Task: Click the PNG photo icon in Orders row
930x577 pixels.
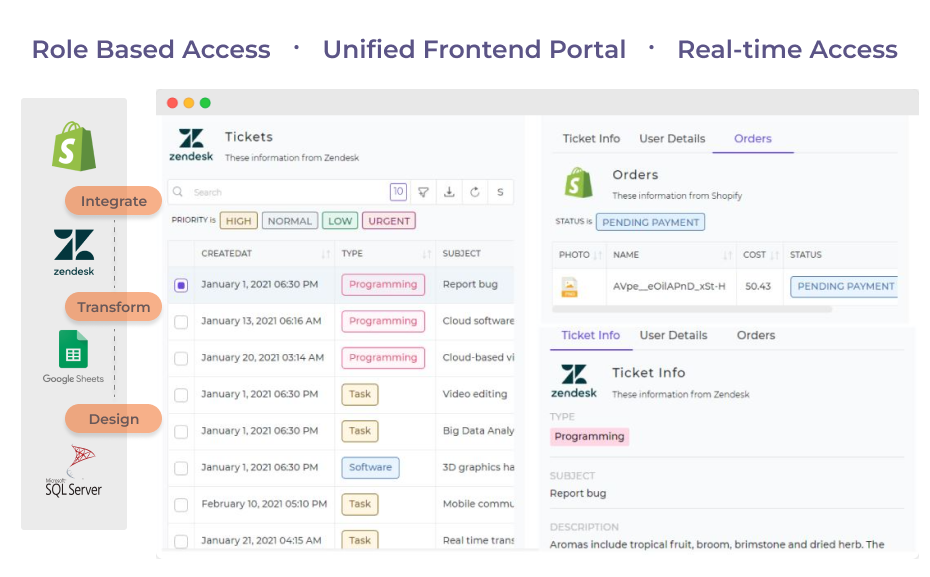Action: point(569,287)
